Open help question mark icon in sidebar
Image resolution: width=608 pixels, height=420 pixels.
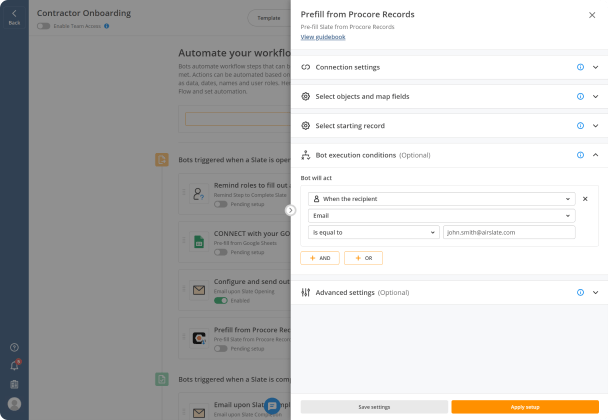[x=14, y=347]
